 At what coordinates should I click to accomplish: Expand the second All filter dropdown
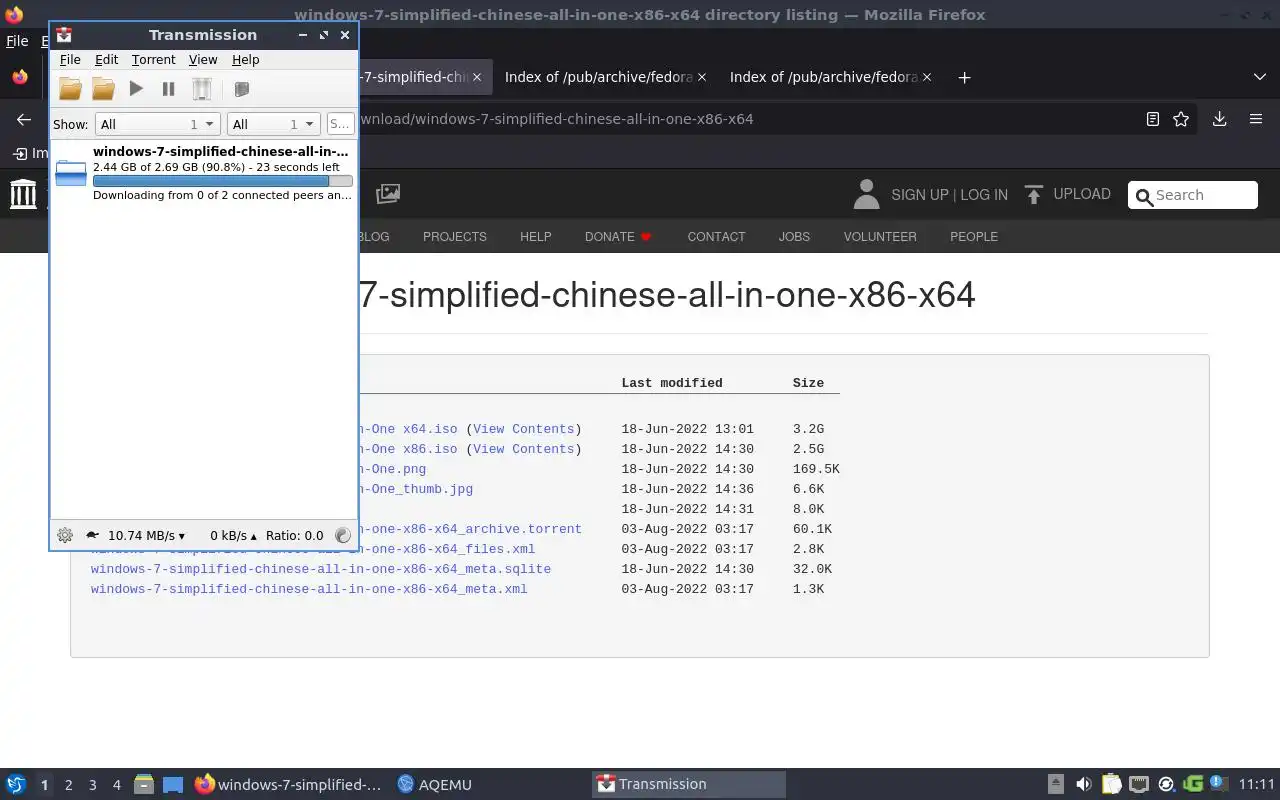273,124
